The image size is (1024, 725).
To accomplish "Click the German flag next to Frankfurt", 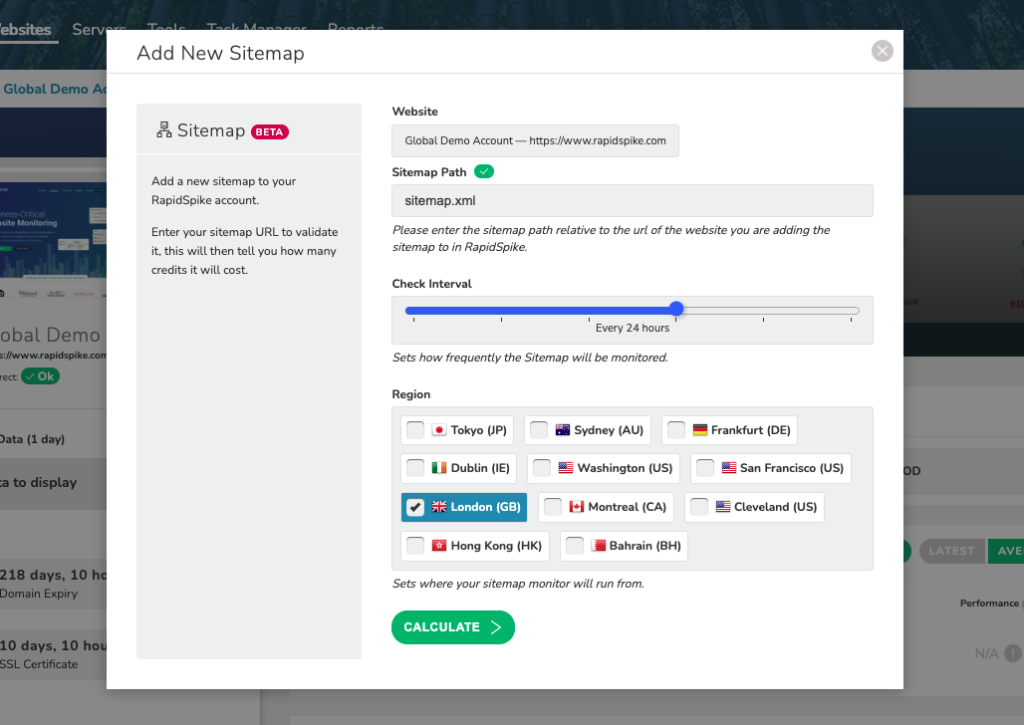I will pyautogui.click(x=699, y=430).
